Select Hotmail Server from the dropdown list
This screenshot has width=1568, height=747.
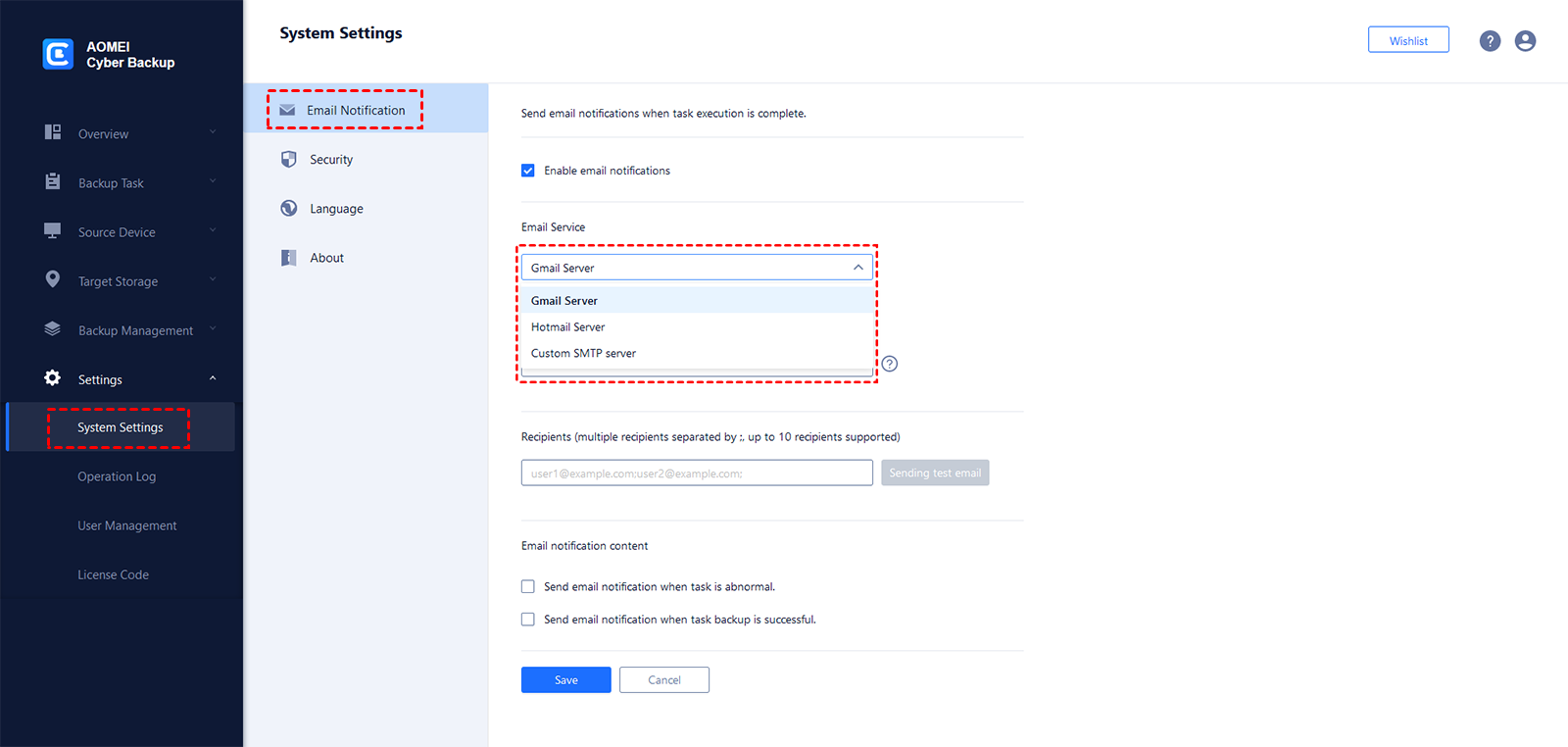(x=568, y=327)
